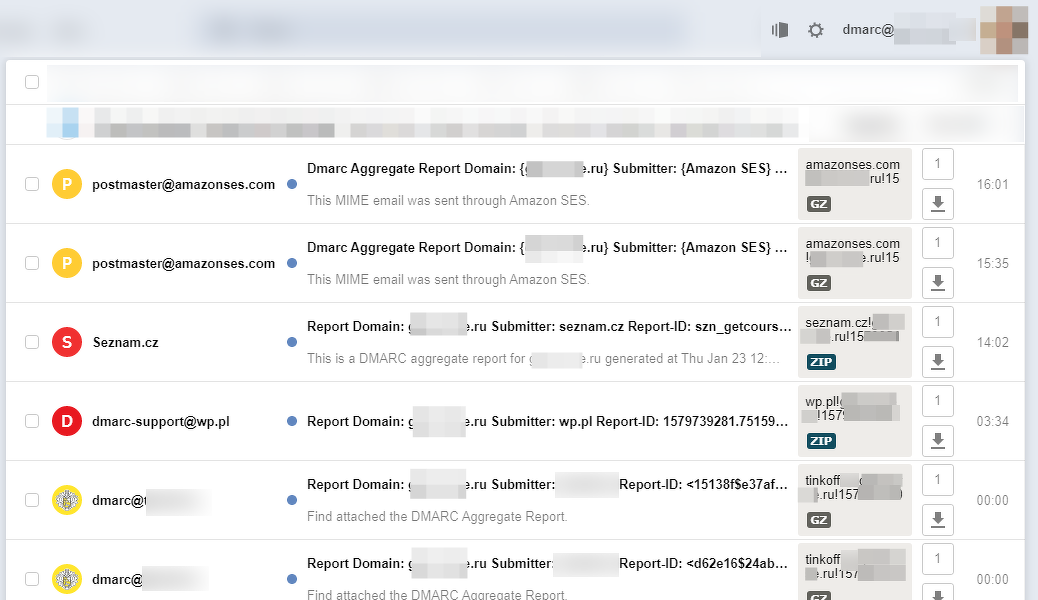
Task: Toggle unread dot on the Seznam.cz email
Action: (x=292, y=342)
